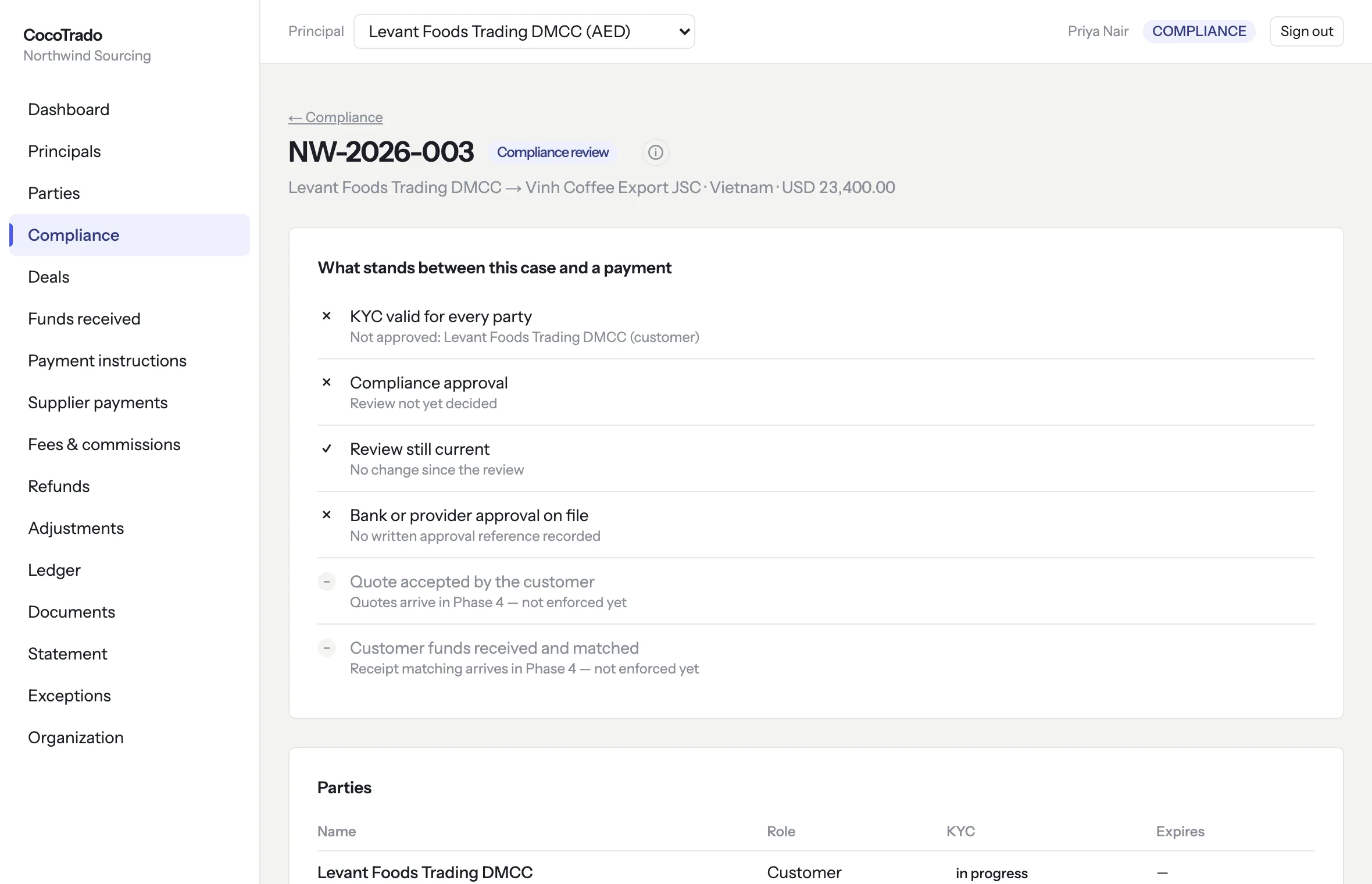Select Compliance in the sidebar
Image resolution: width=1372 pixels, height=884 pixels.
(x=130, y=235)
